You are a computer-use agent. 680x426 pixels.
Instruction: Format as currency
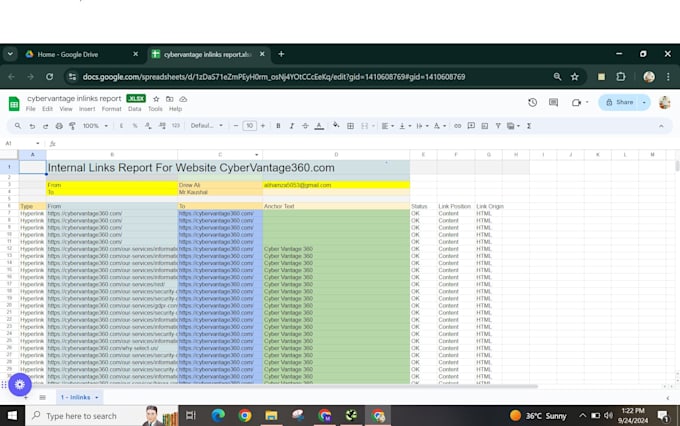[x=121, y=126]
